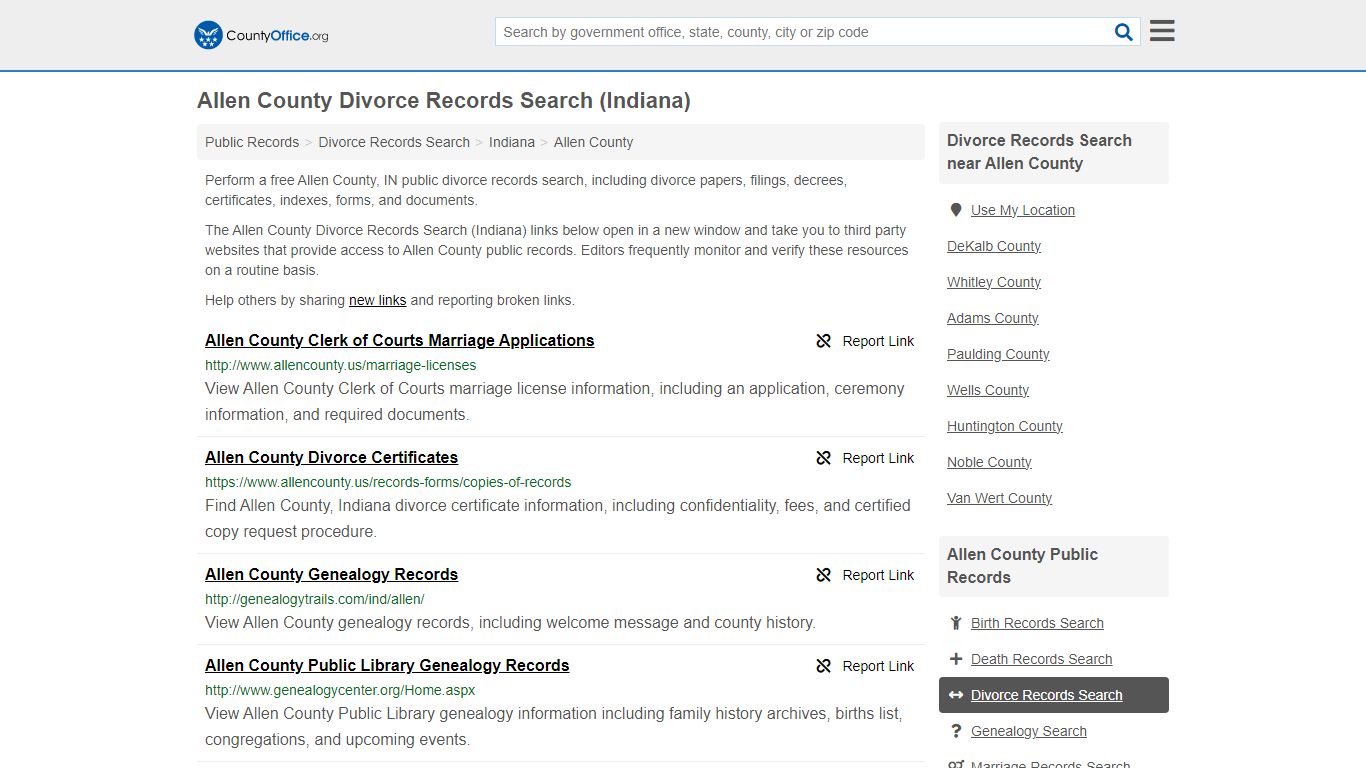Open Whitley County divorce records
This screenshot has width=1366, height=768.
(994, 282)
